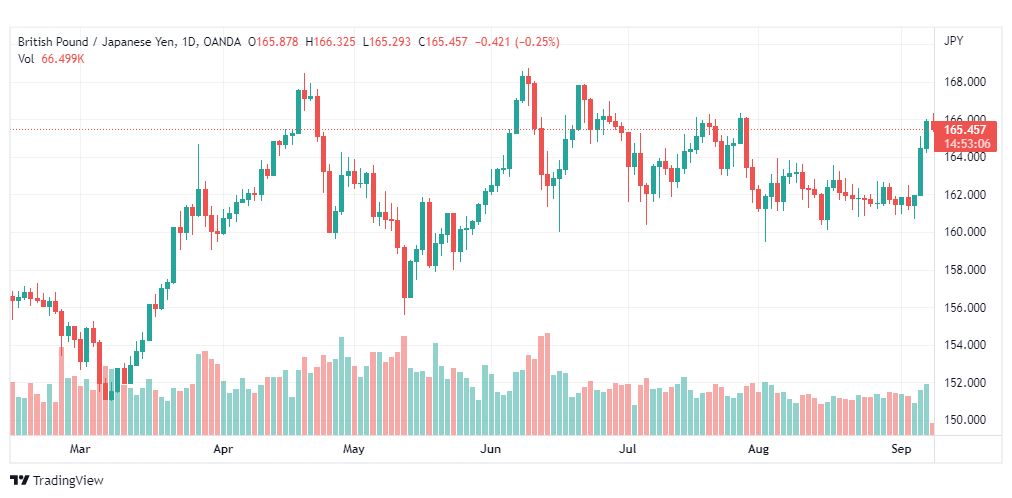
Task: Click the Sep label on time axis
Action: click(901, 449)
